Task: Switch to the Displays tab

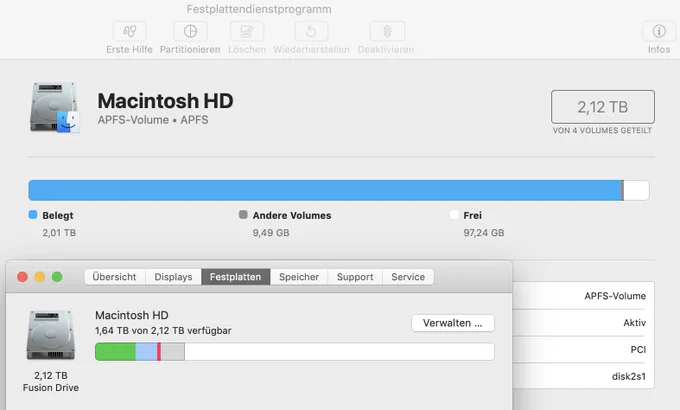Action: (x=173, y=277)
